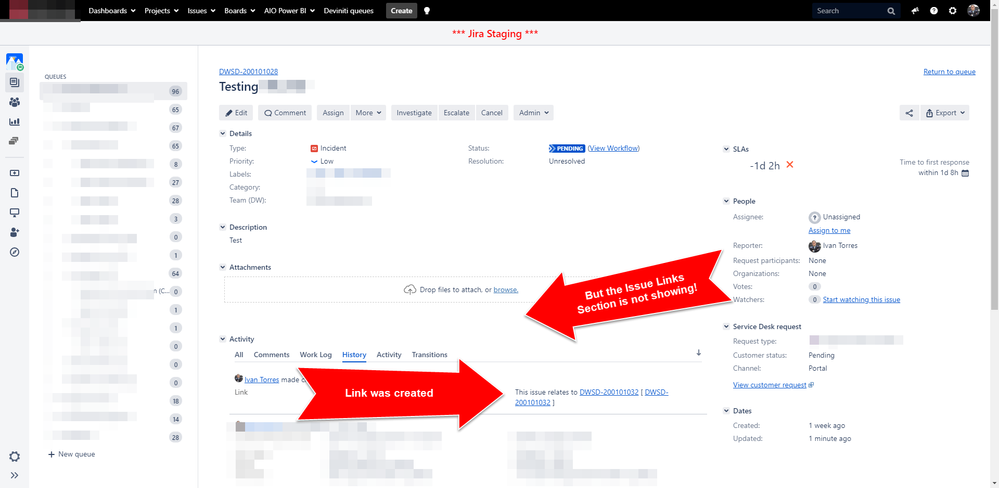Click the Investigate transition button
Image resolution: width=999 pixels, height=488 pixels.
coord(414,113)
